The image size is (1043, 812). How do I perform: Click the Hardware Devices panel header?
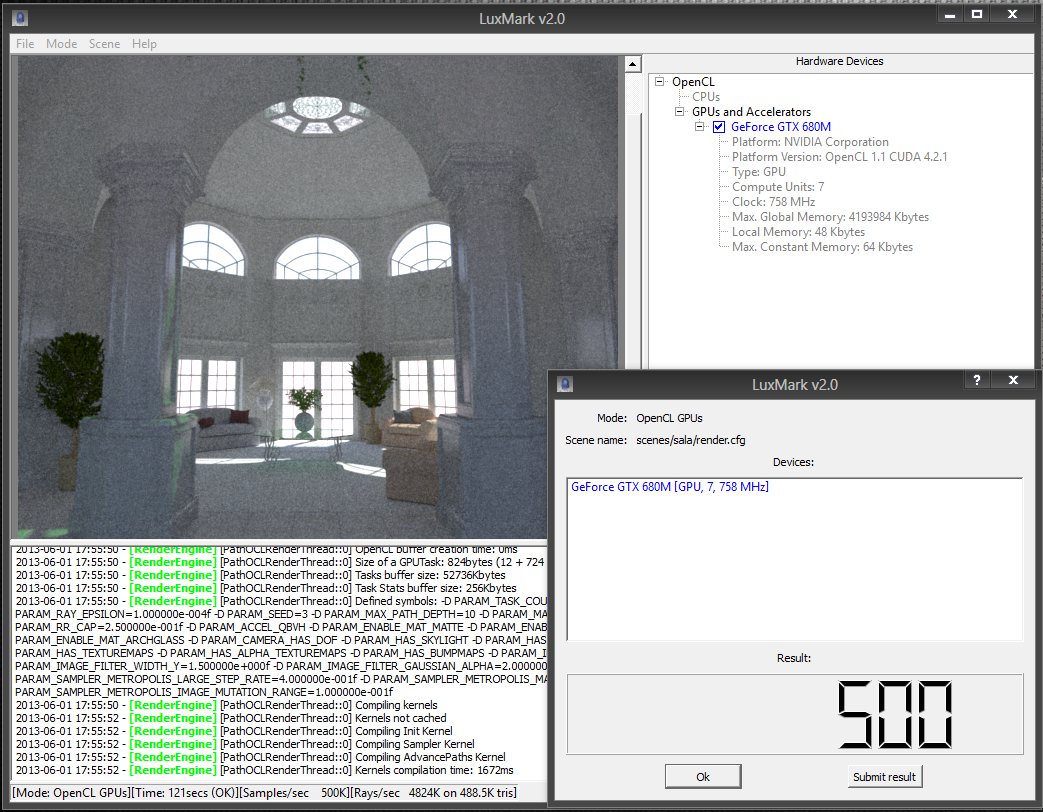click(x=839, y=61)
